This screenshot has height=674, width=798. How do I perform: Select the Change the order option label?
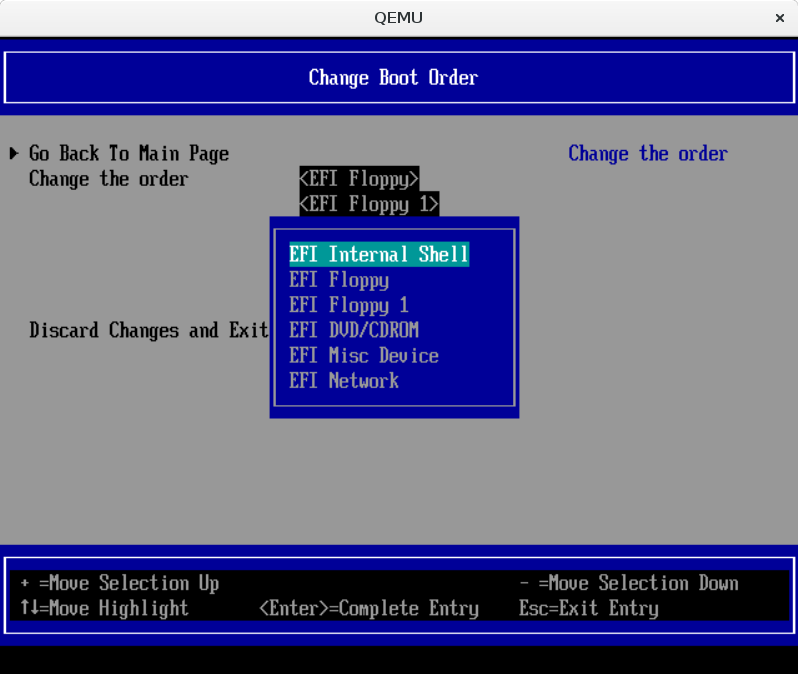(x=108, y=179)
